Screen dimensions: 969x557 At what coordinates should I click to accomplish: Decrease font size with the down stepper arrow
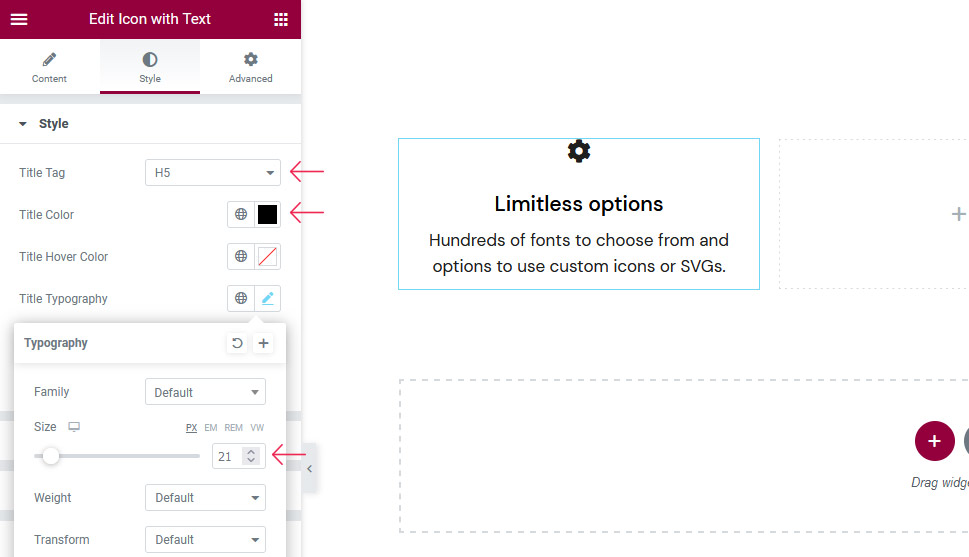251,461
